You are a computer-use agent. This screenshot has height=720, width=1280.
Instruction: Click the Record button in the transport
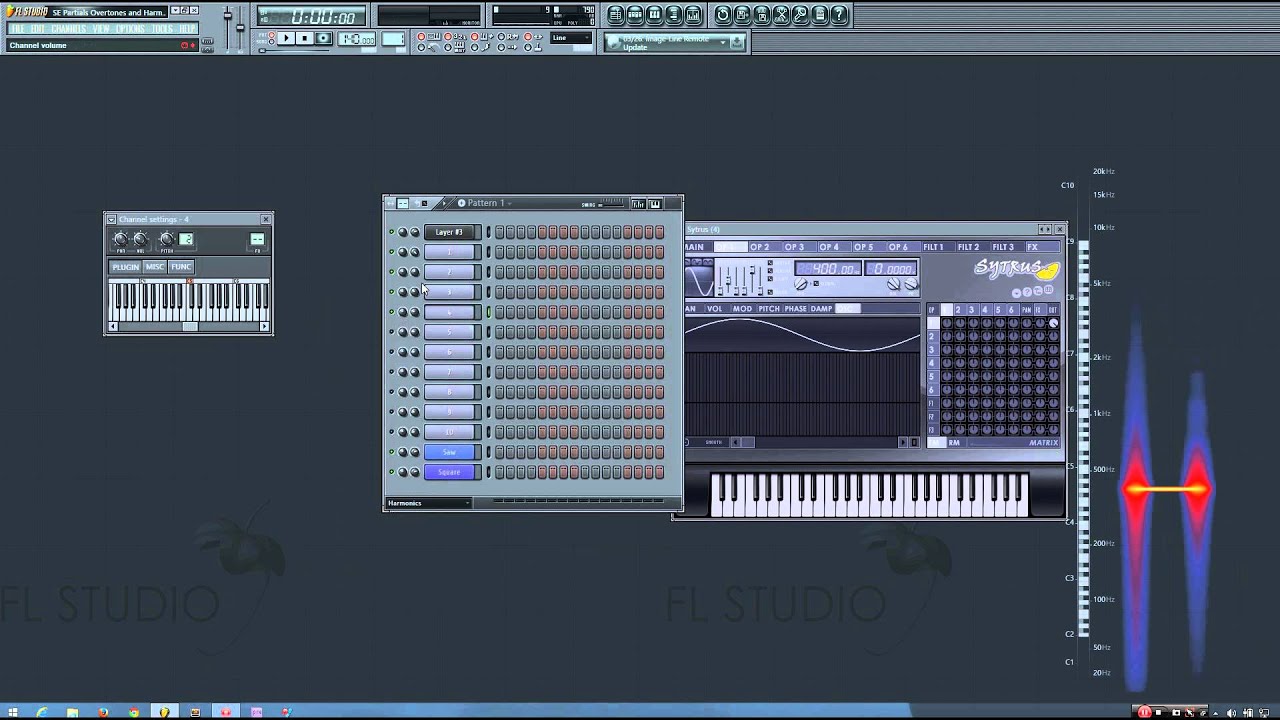tap(324, 39)
